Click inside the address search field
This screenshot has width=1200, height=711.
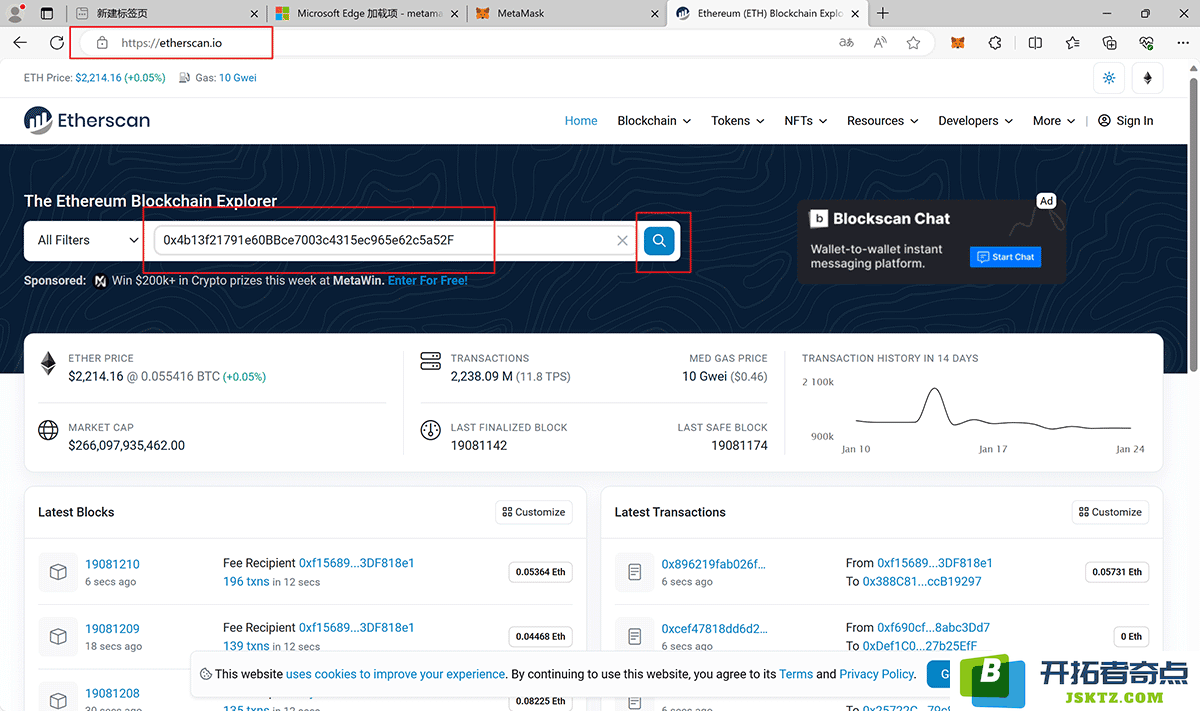385,240
